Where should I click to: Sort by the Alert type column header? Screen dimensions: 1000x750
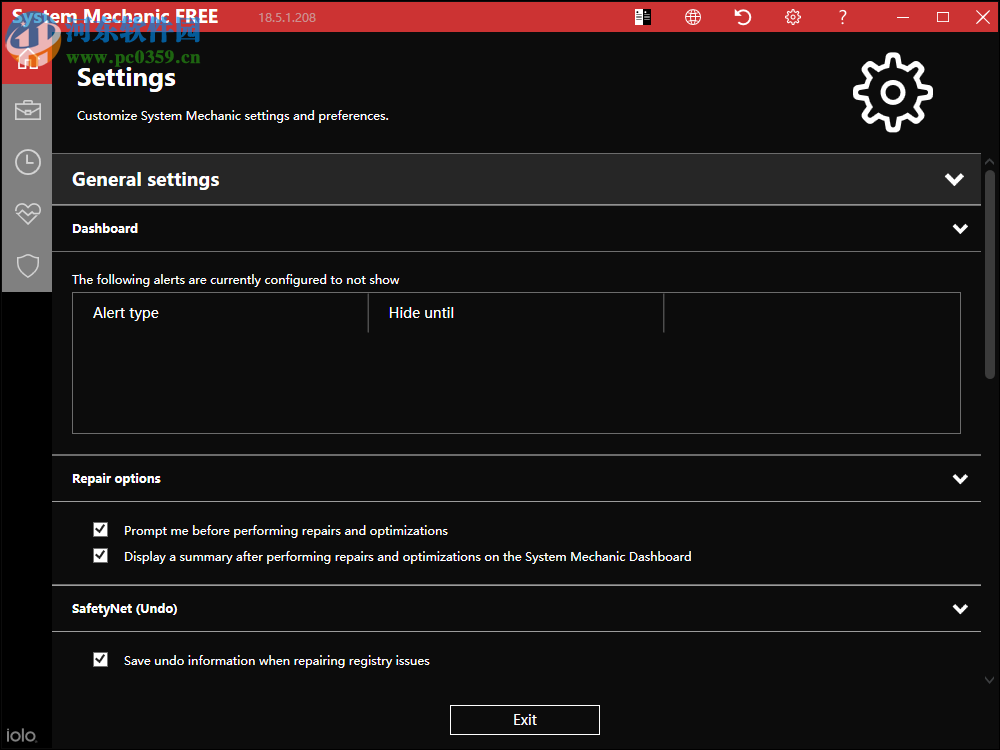point(220,313)
